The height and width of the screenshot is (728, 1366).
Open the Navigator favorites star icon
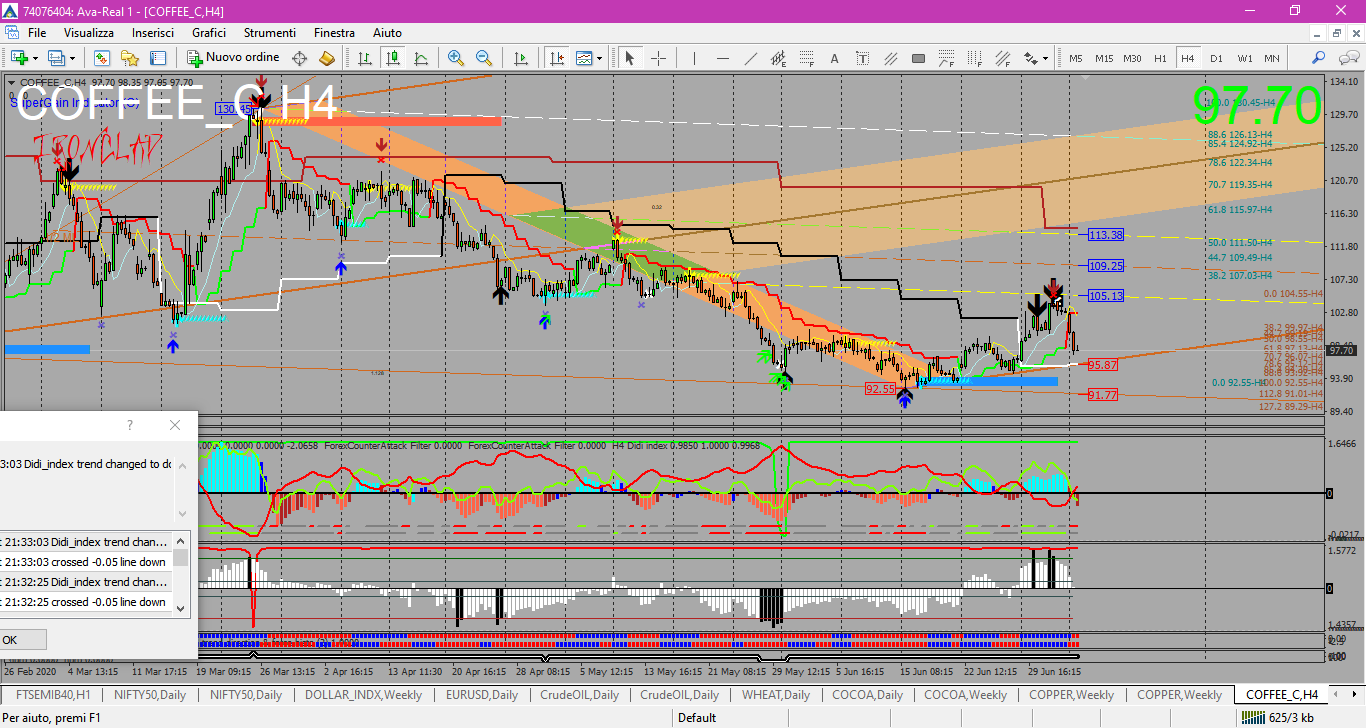click(x=130, y=58)
